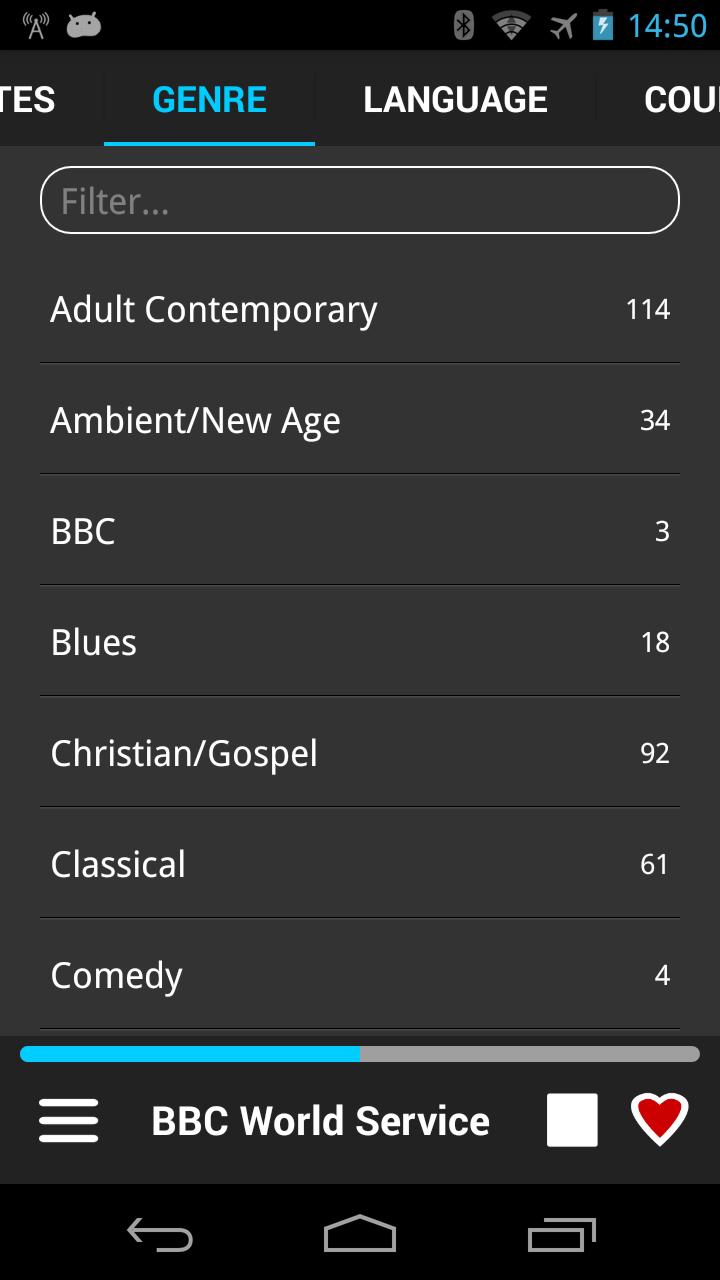The height and width of the screenshot is (1280, 720).
Task: Open the recent apps button
Action: click(561, 1236)
